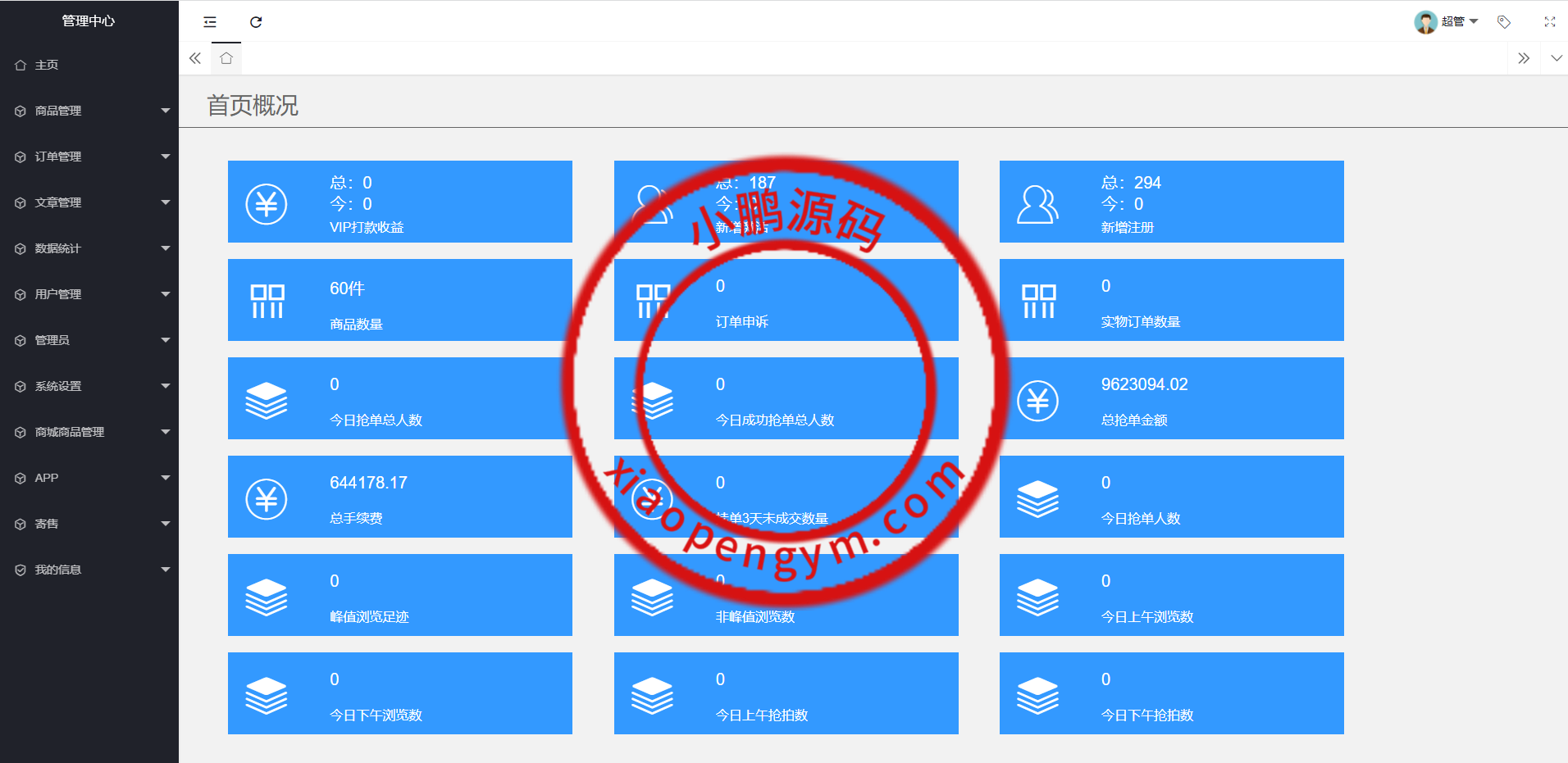Open tab options dropdown chevron
This screenshot has height=763, width=1568.
coord(1556,58)
